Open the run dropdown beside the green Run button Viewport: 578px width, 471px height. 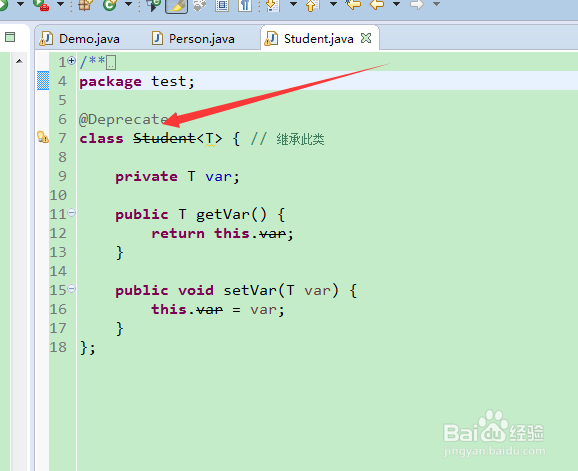[x=20, y=4]
